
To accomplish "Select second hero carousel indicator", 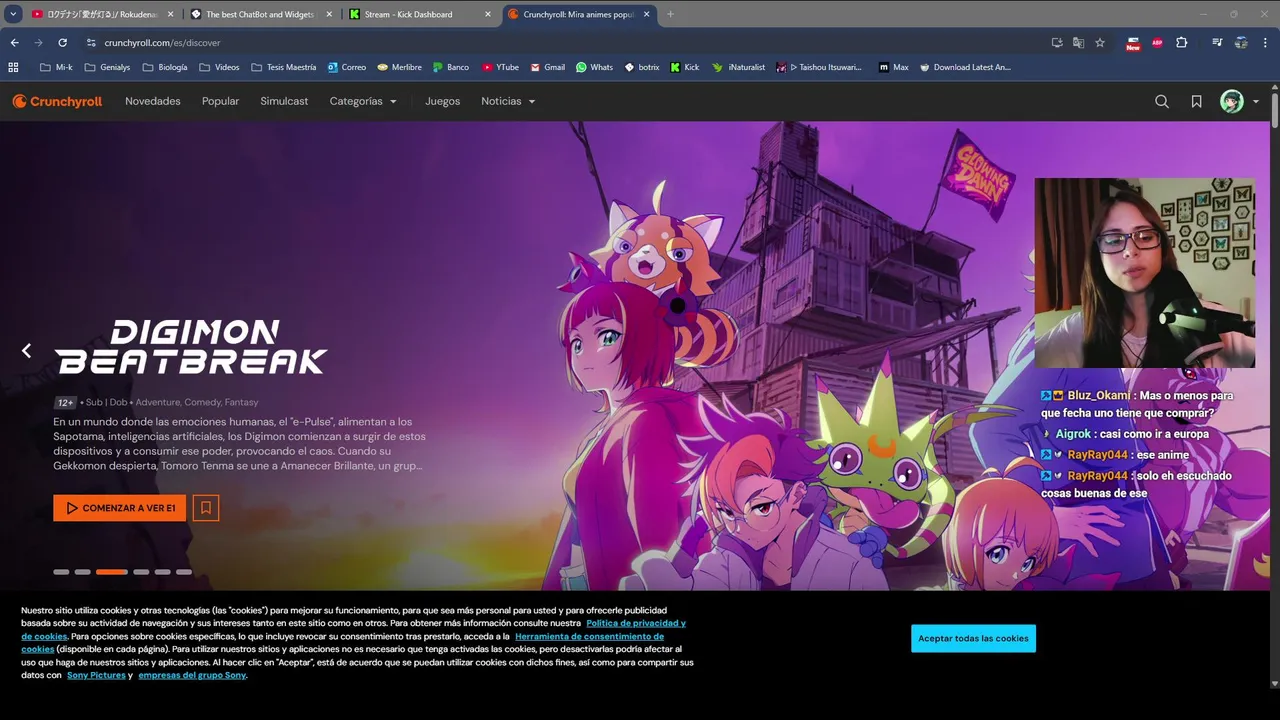I will [83, 572].
